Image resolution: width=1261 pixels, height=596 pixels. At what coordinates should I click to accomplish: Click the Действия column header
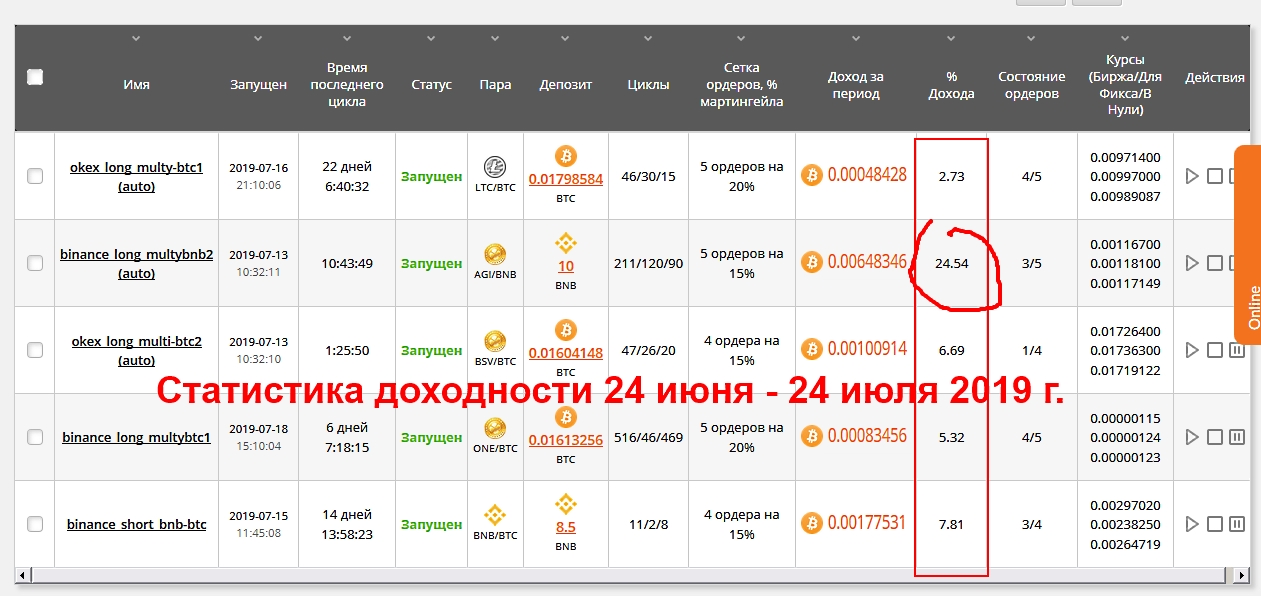click(x=1215, y=77)
